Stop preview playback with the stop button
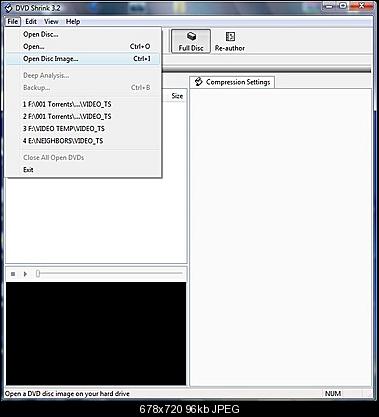Viewport: 379px width, 417px height. (x=13, y=274)
